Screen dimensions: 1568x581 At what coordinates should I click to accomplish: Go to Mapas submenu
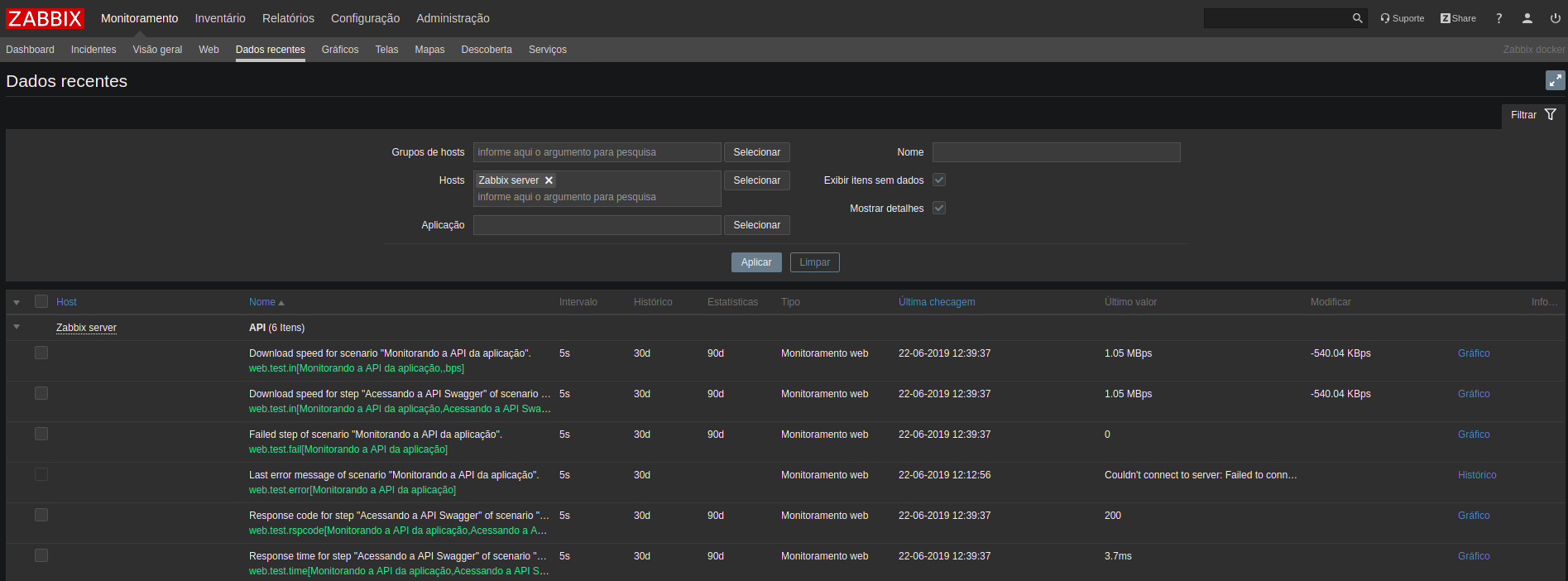point(429,50)
